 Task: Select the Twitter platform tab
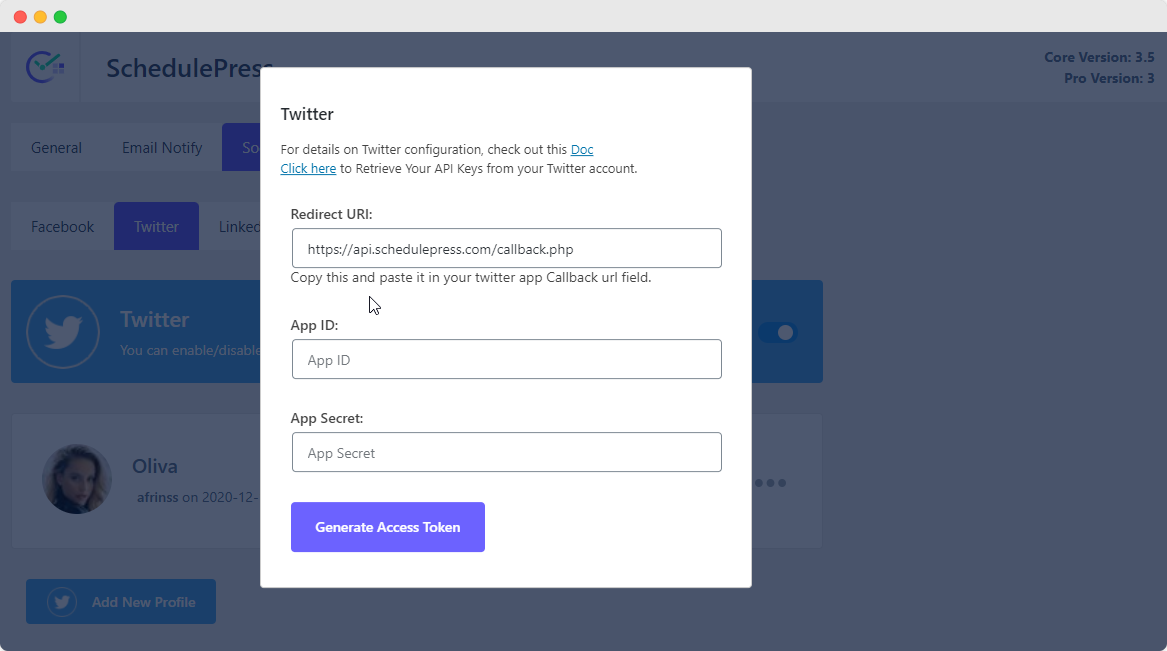pyautogui.click(x=156, y=226)
